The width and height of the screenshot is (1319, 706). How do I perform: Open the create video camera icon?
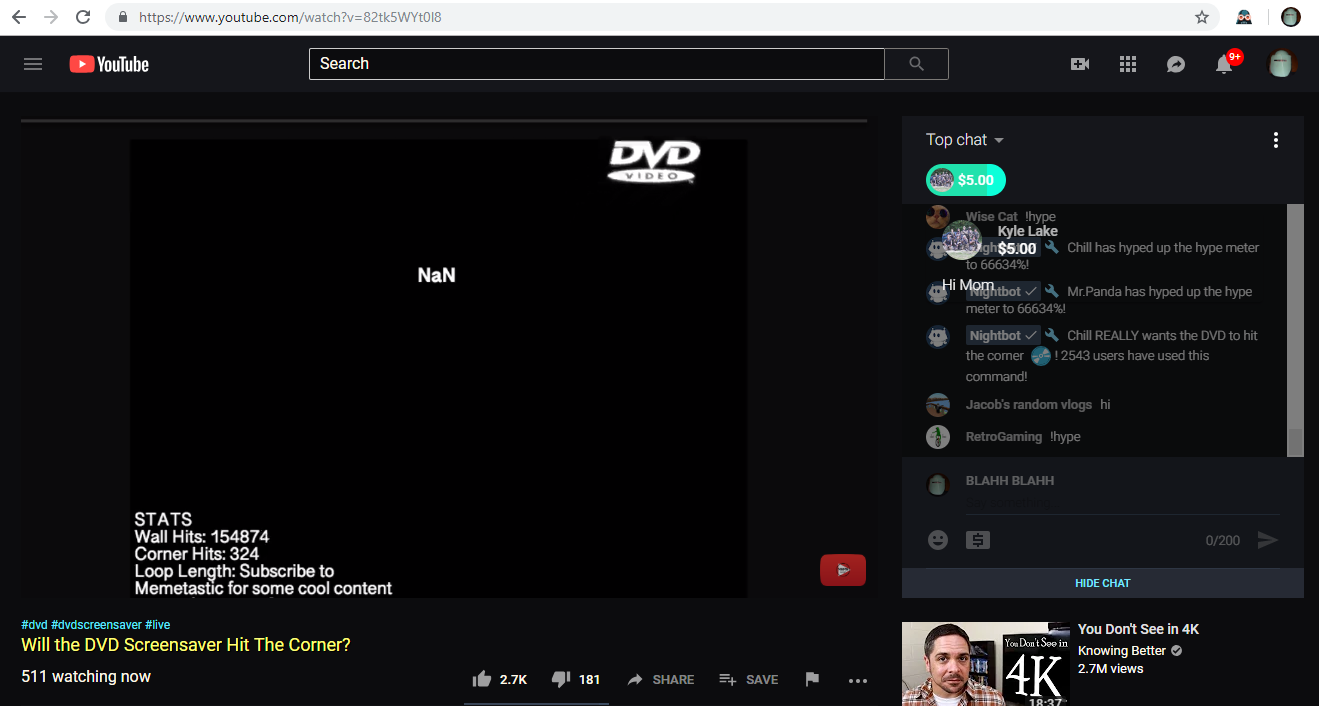click(x=1080, y=64)
